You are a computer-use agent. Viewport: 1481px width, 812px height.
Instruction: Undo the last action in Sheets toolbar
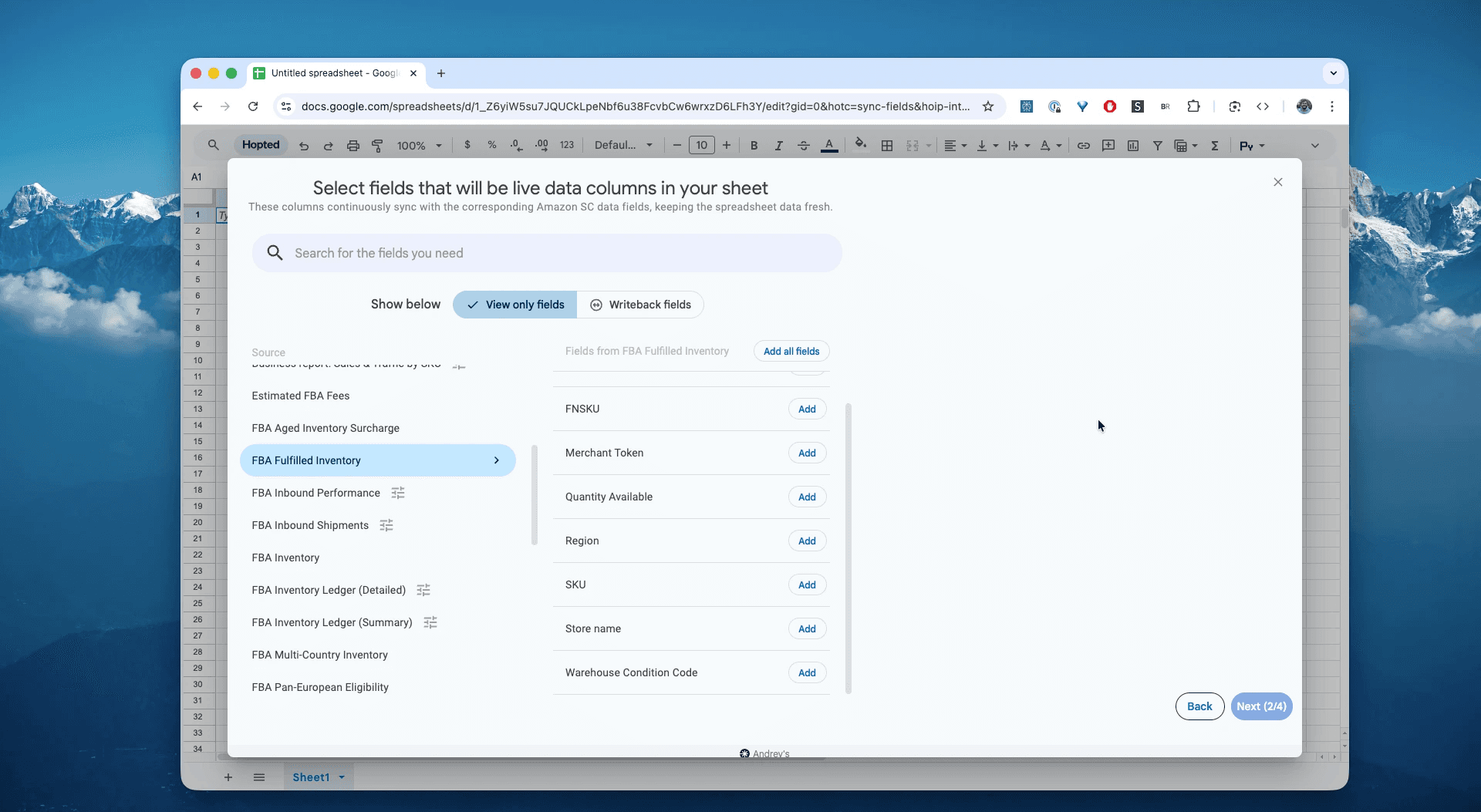pos(304,146)
